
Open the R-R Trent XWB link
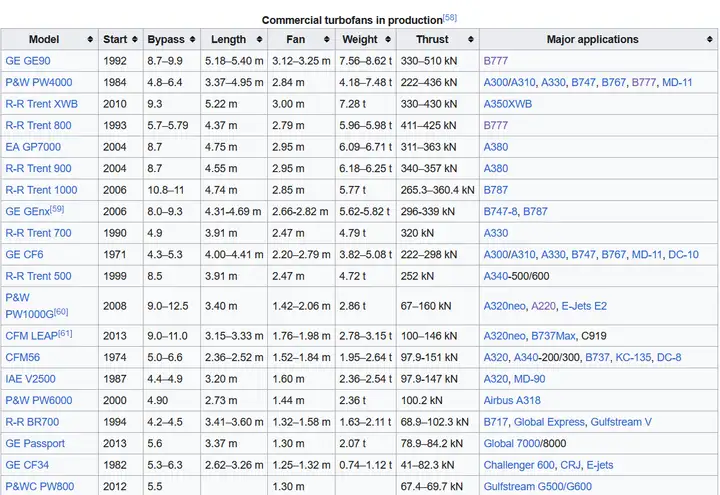click(x=41, y=104)
